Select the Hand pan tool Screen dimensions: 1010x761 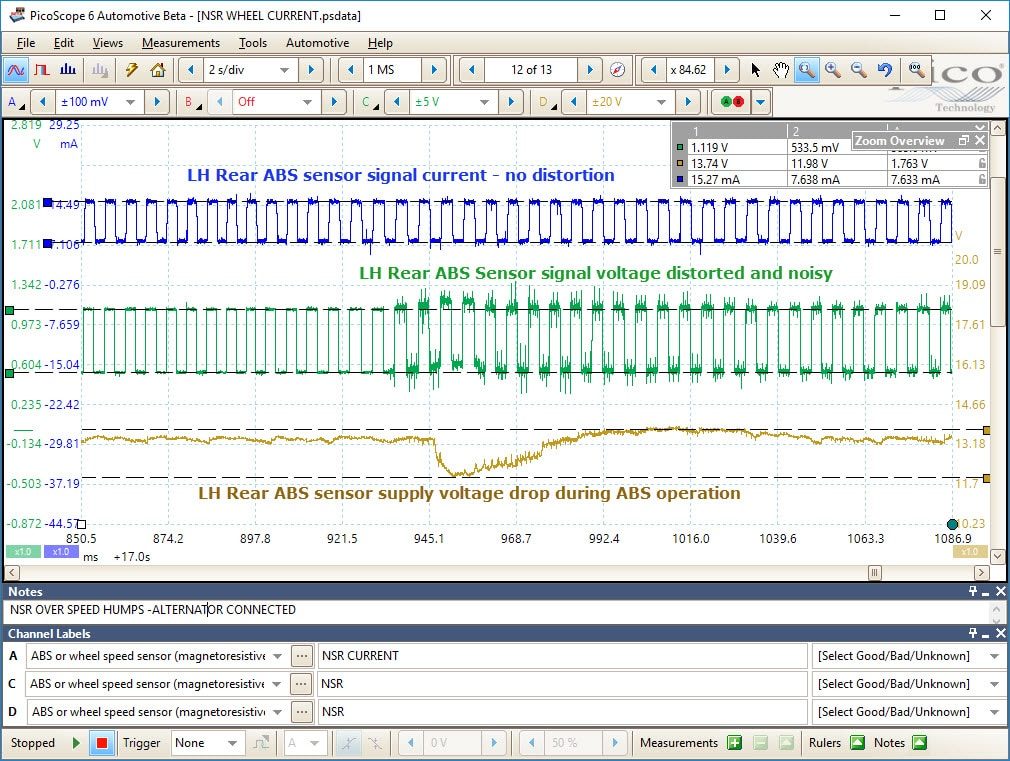pyautogui.click(x=781, y=70)
